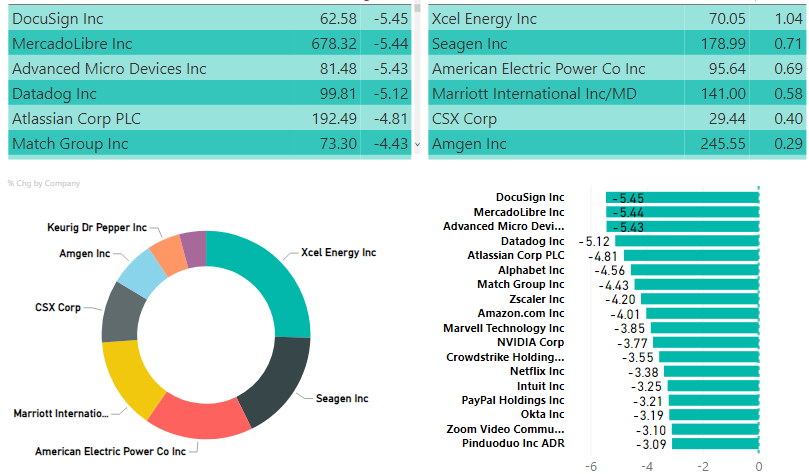Click the NVIDIA Corp bar
Image resolution: width=809 pixels, height=474 pixels.
pos(706,342)
